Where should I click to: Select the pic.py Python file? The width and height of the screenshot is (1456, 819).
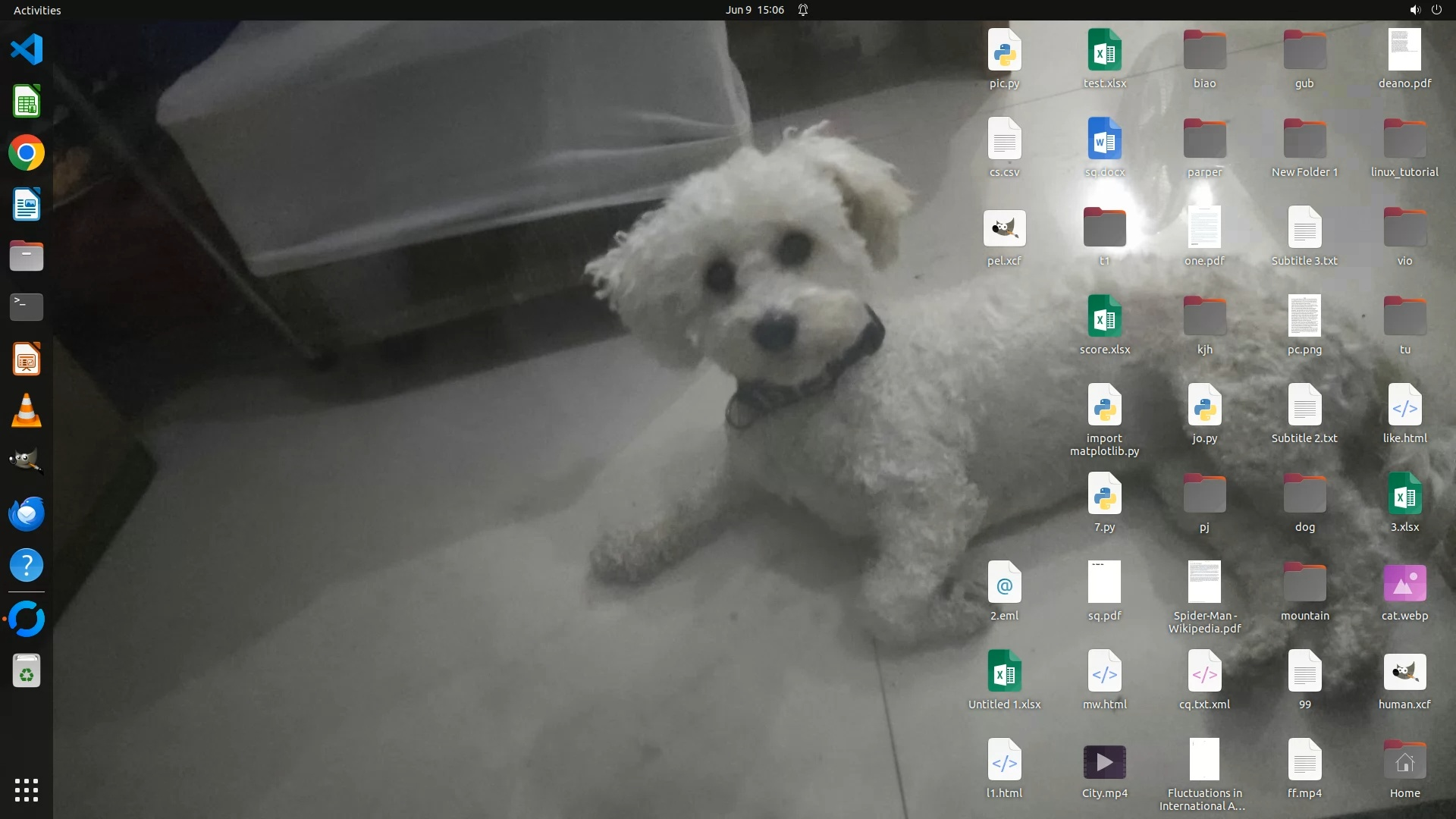coord(1004,51)
